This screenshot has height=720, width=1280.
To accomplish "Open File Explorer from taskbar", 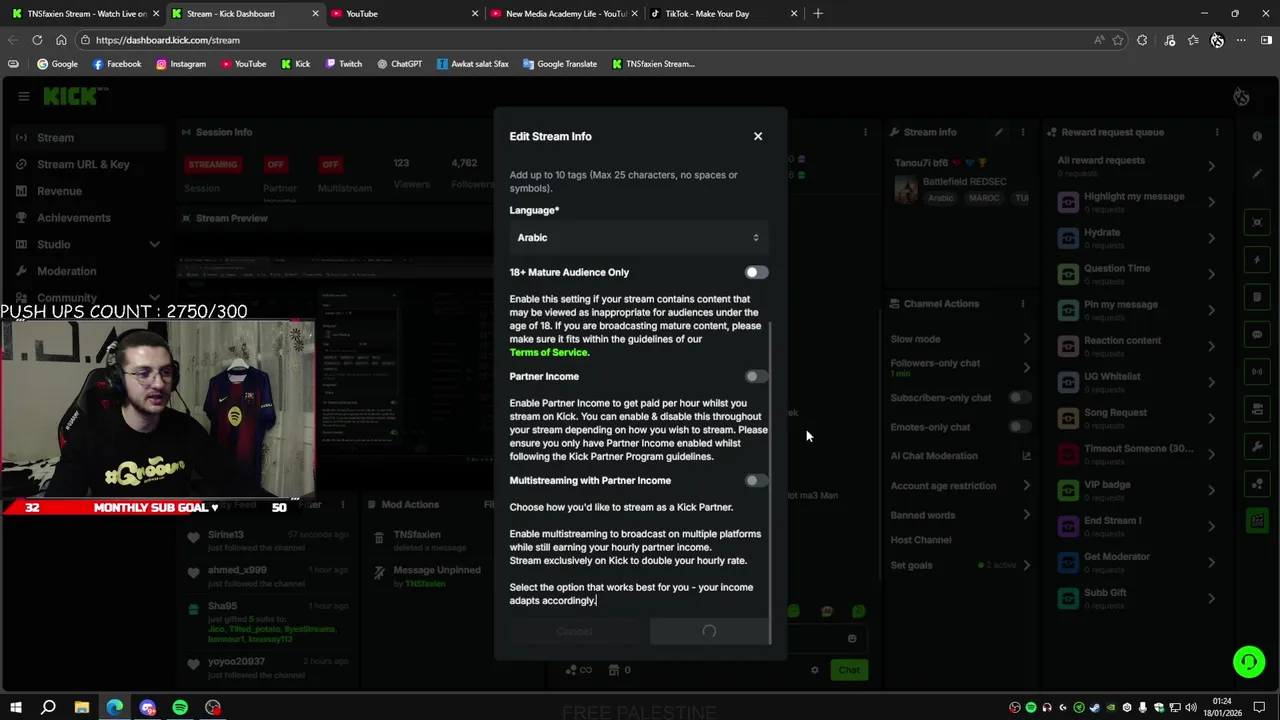I will (82, 708).
